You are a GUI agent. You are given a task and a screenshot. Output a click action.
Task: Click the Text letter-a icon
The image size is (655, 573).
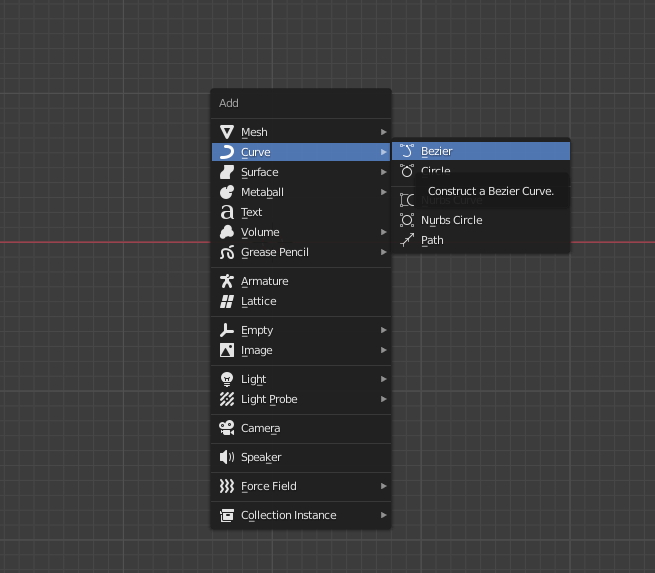[227, 212]
